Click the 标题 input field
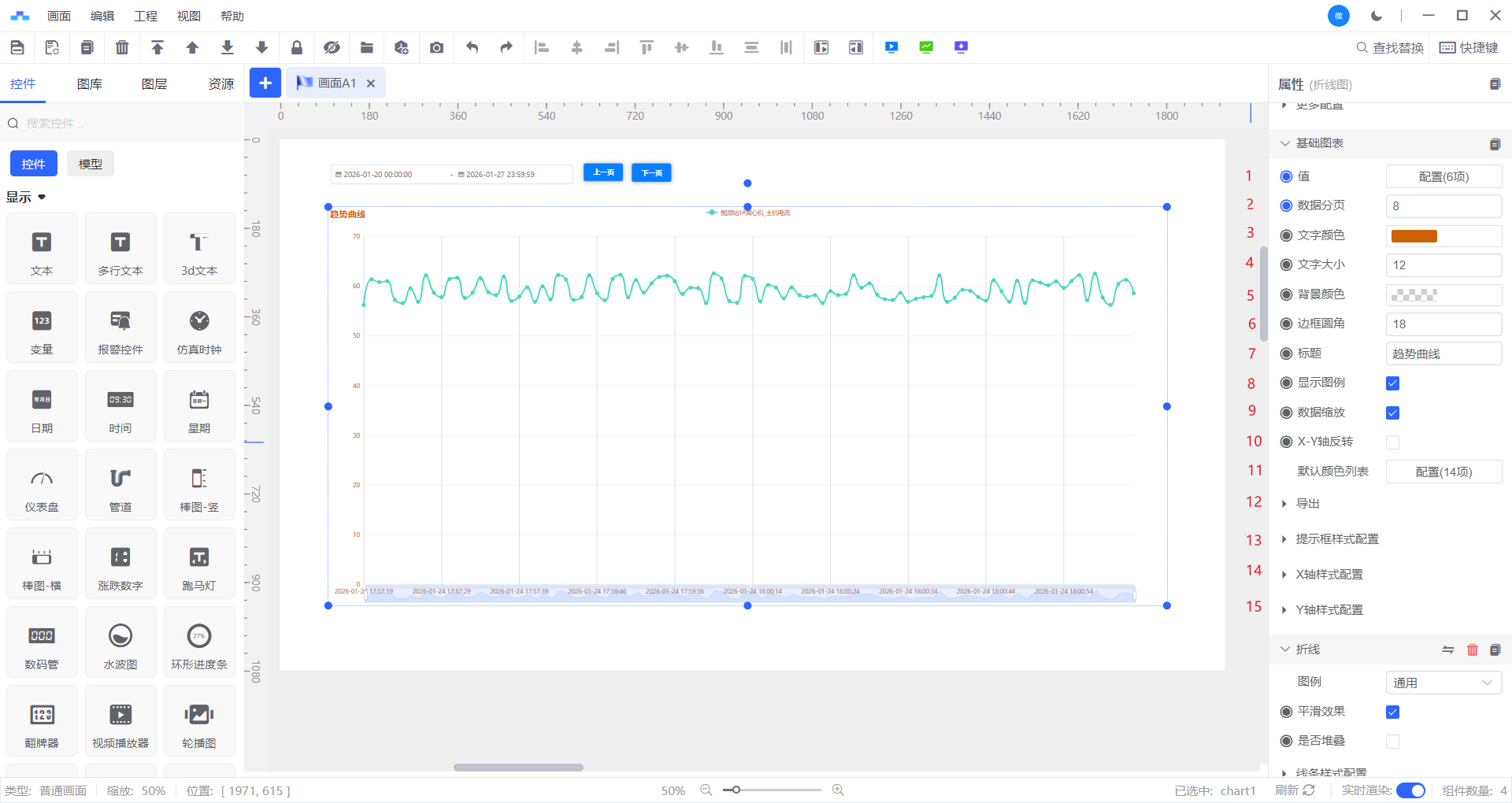 point(1443,354)
